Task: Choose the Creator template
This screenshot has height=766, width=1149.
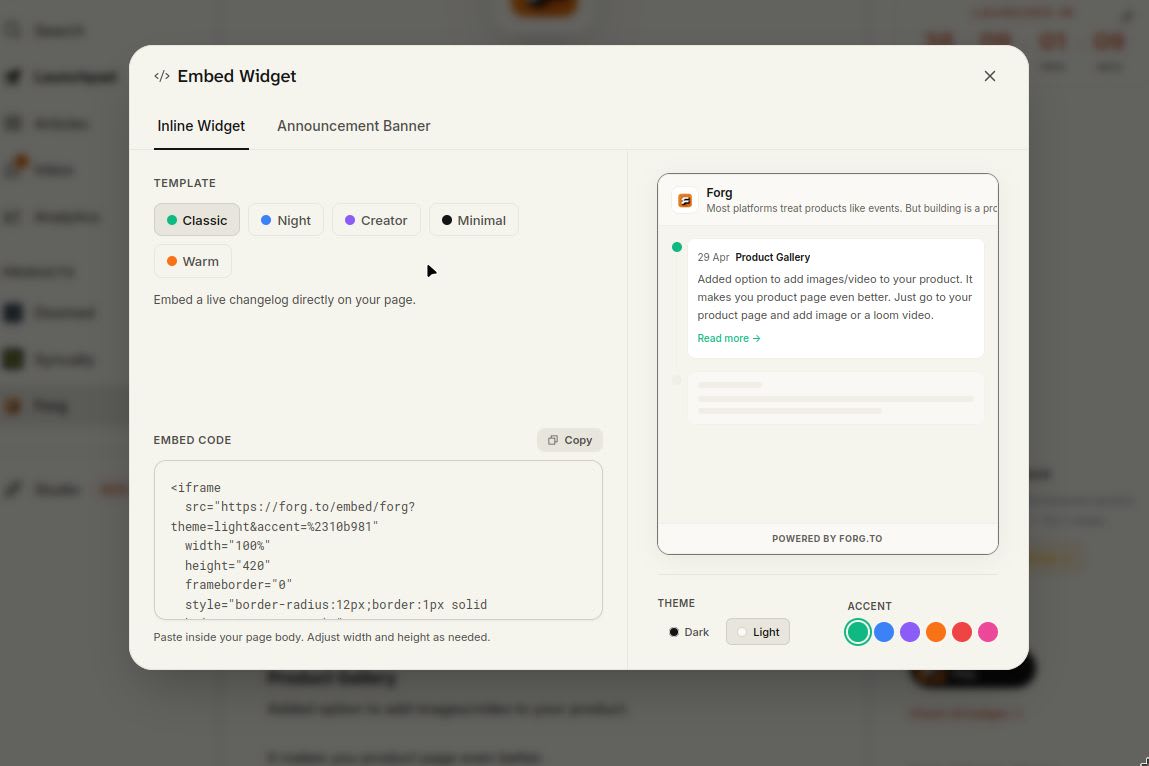Action: pyautogui.click(x=376, y=220)
